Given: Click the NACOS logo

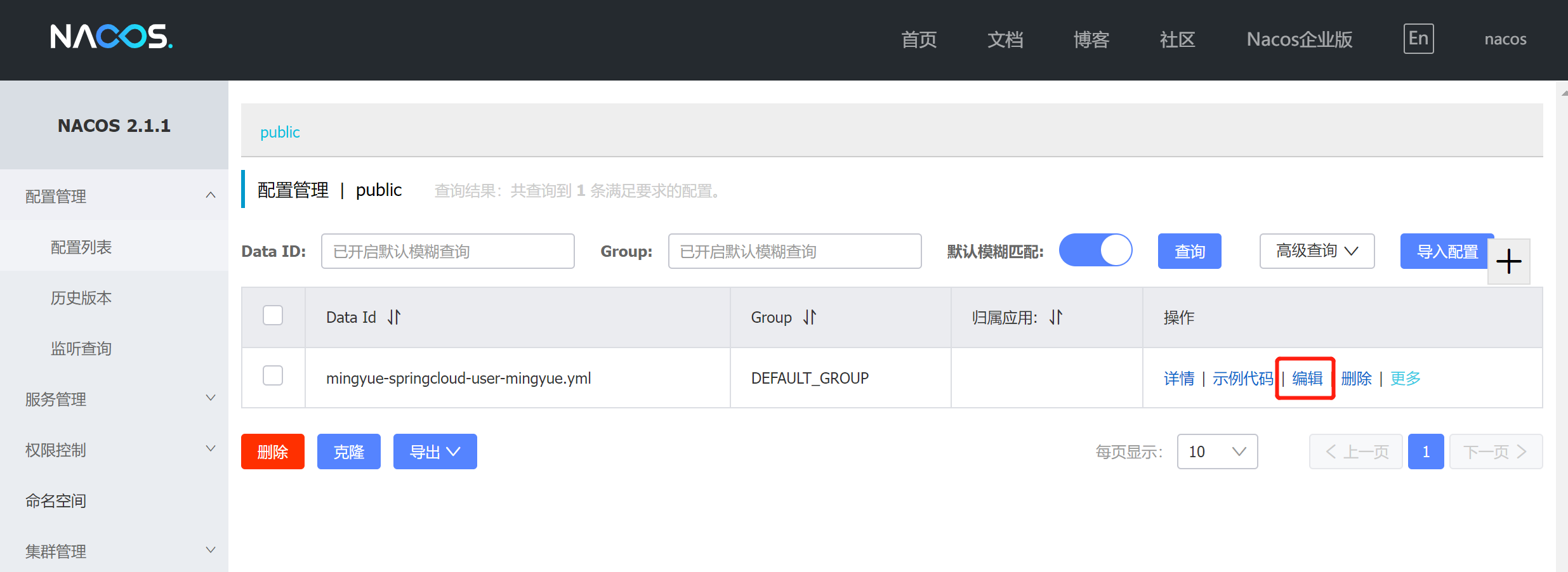Looking at the screenshot, I should click(x=111, y=37).
